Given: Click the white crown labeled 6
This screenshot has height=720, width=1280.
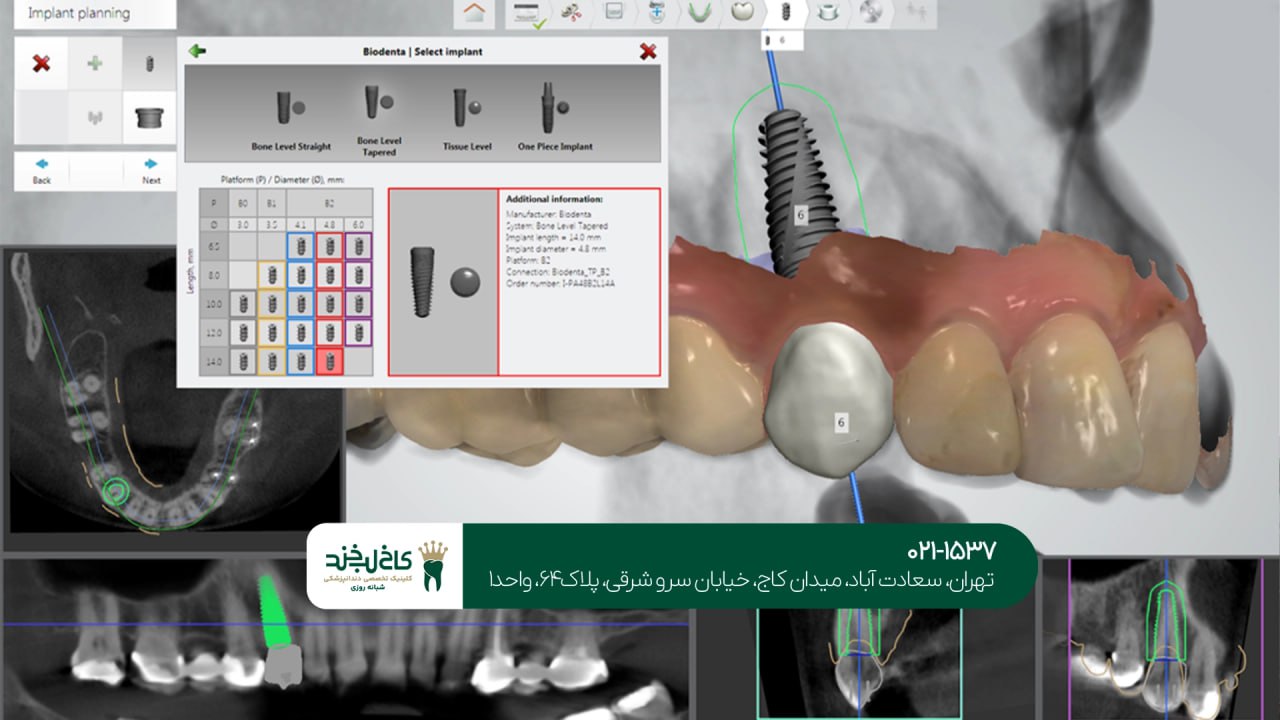Looking at the screenshot, I should coord(828,400).
